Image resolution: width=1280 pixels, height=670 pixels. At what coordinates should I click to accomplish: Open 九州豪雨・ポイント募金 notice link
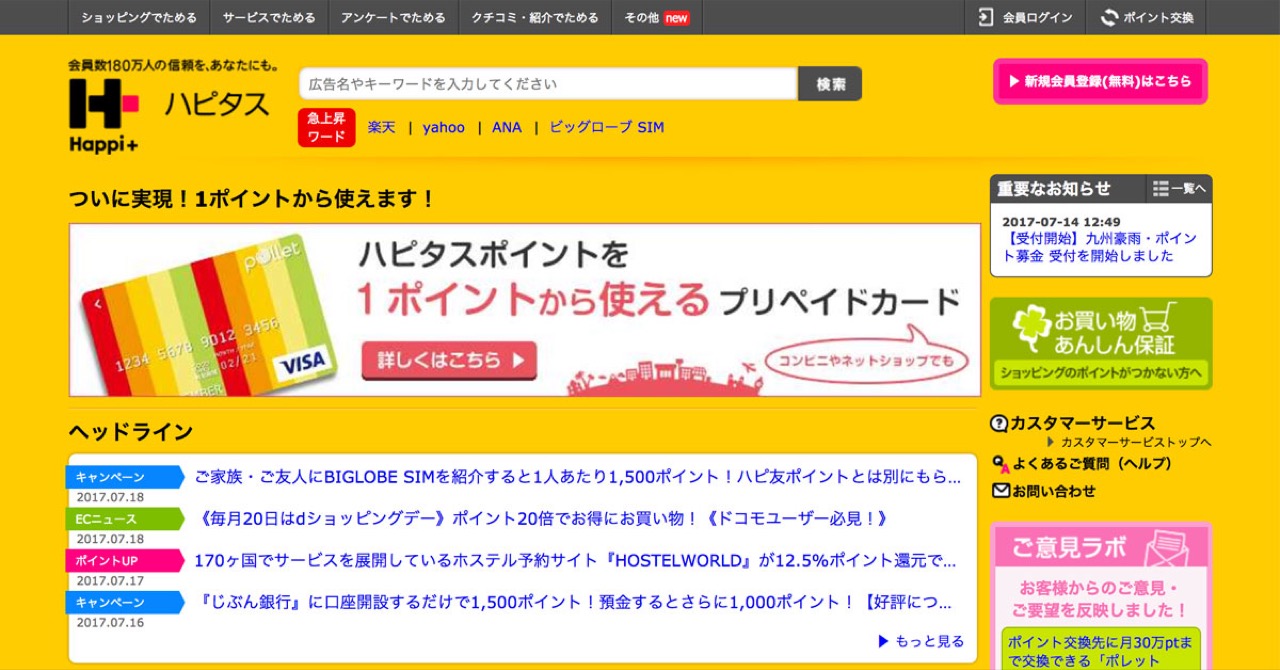pyautogui.click(x=1099, y=247)
